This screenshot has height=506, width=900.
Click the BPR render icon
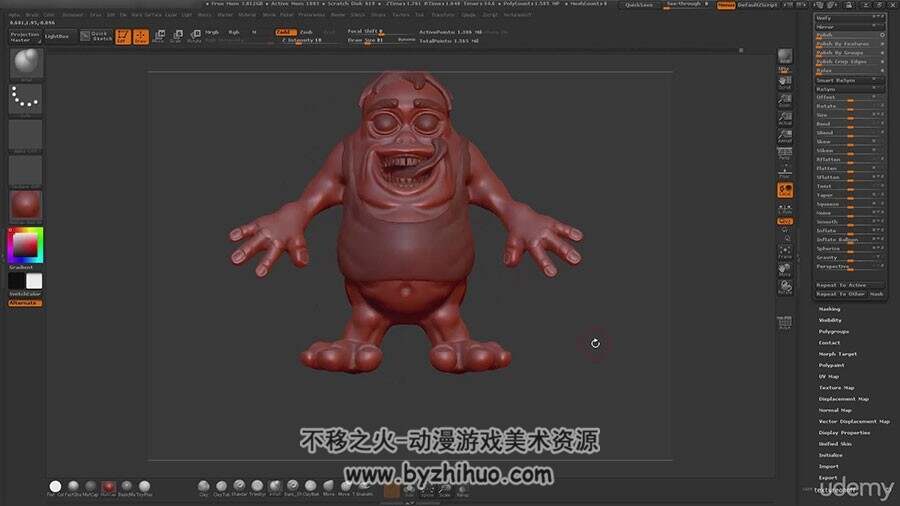(x=785, y=57)
